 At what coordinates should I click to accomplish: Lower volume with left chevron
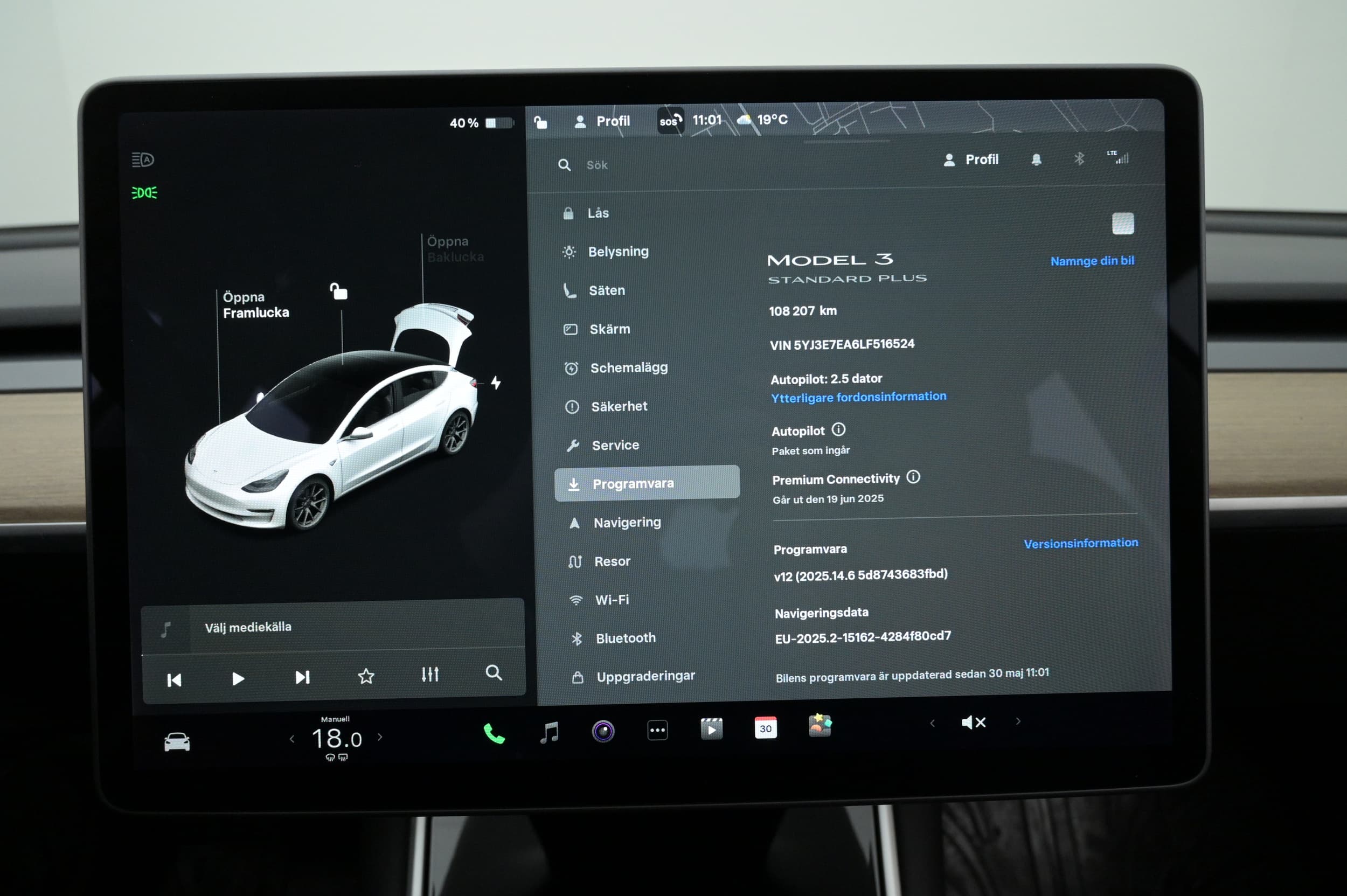point(932,724)
